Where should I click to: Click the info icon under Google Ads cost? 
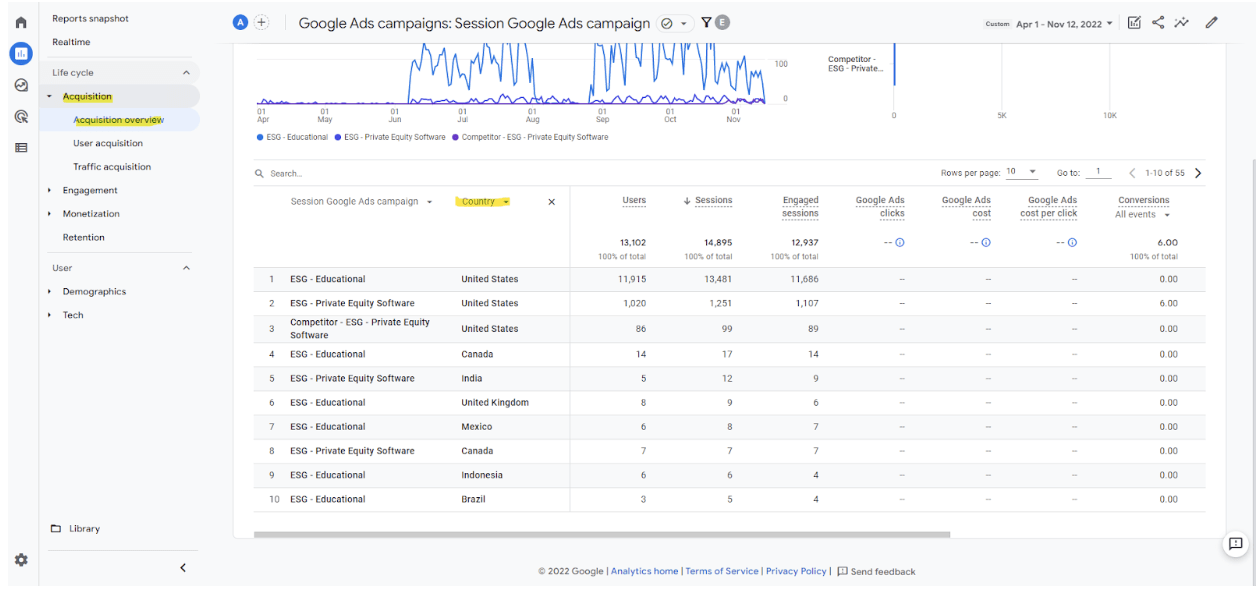click(986, 242)
